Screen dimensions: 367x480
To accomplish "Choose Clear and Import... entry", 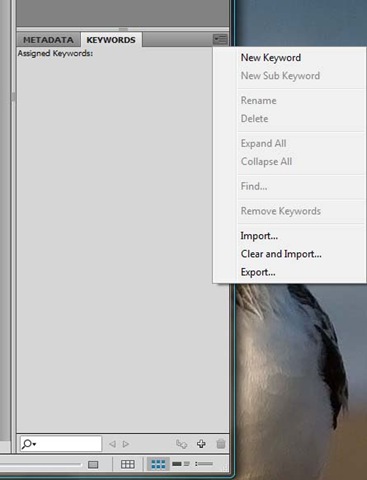I will point(281,254).
